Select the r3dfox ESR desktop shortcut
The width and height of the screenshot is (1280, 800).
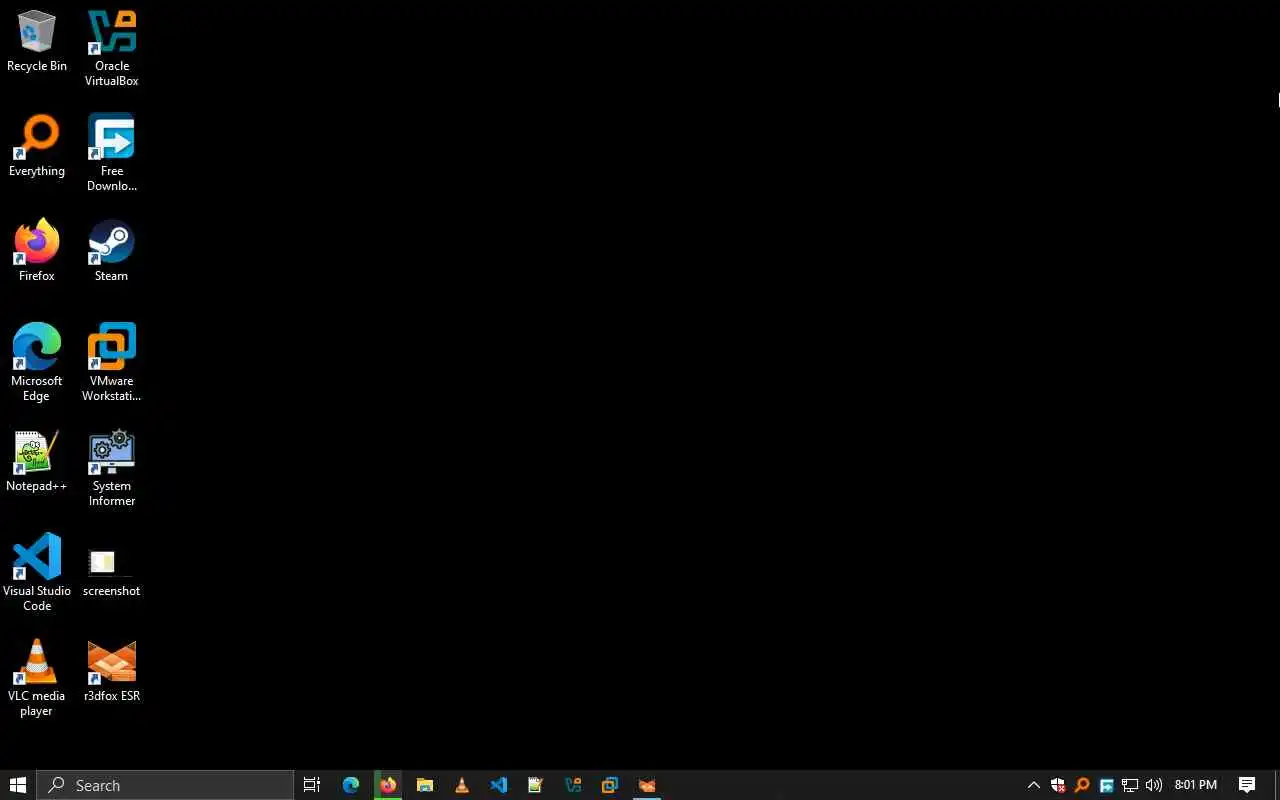111,671
